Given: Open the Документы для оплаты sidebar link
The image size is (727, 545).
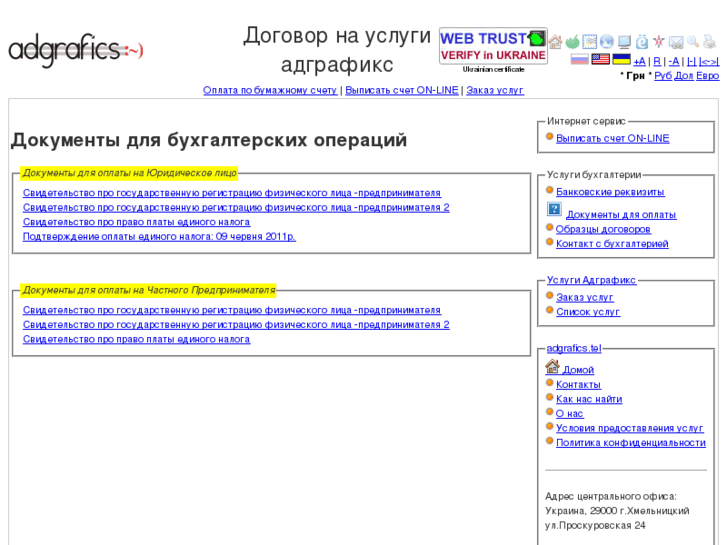Looking at the screenshot, I should (x=621, y=215).
